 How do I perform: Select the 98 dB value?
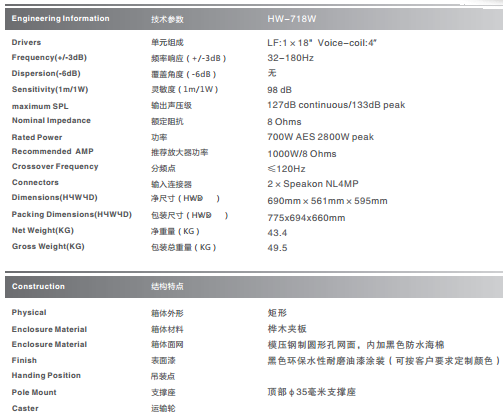click(x=279, y=90)
